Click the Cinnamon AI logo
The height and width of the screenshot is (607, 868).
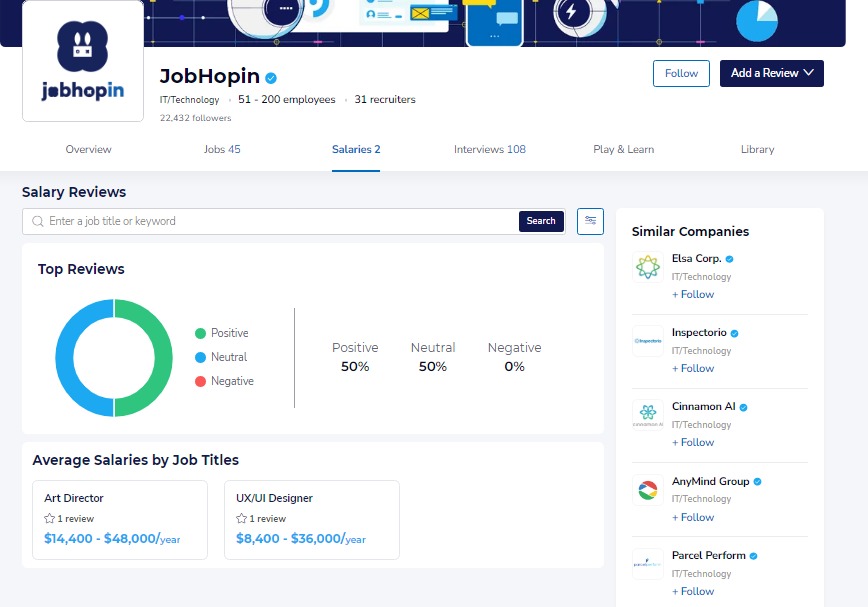click(648, 415)
